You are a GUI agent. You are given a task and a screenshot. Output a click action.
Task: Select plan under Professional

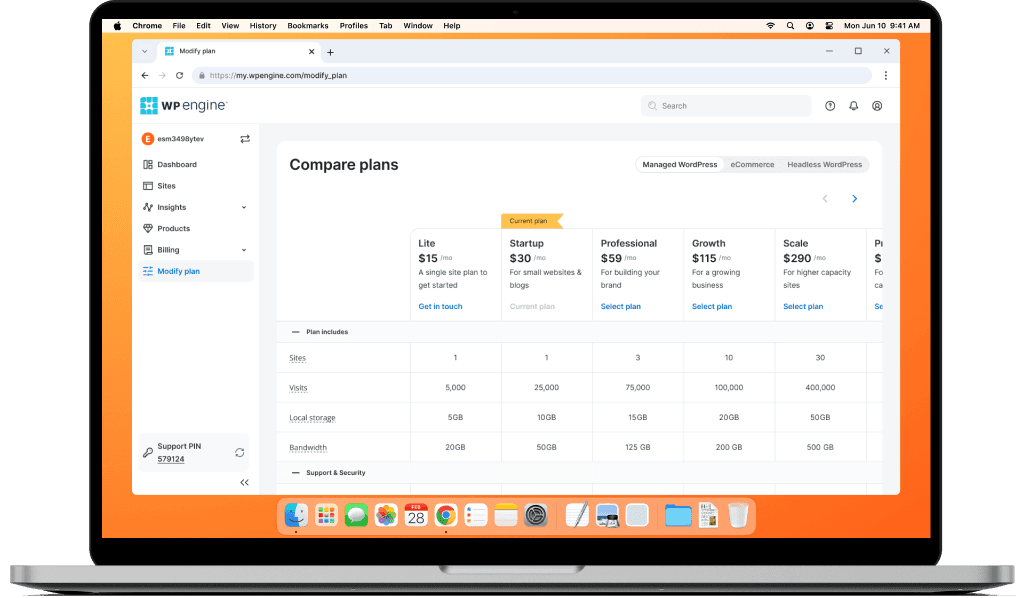(620, 306)
